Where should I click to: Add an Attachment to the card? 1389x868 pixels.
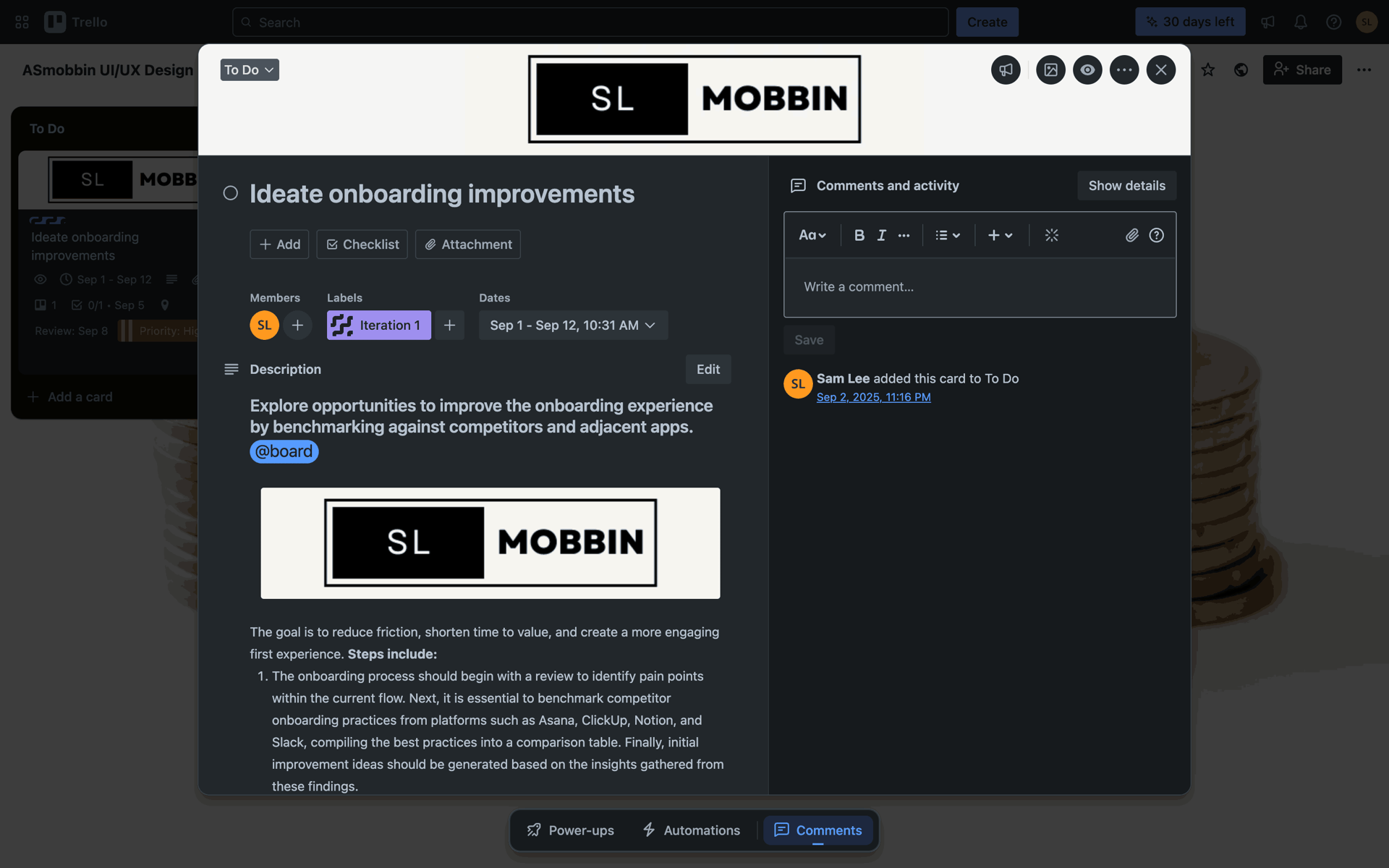468,244
